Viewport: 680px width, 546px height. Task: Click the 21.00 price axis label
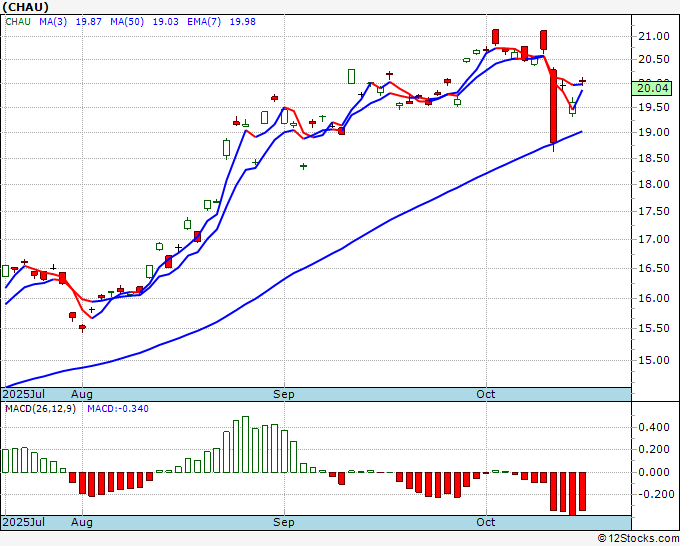654,36
